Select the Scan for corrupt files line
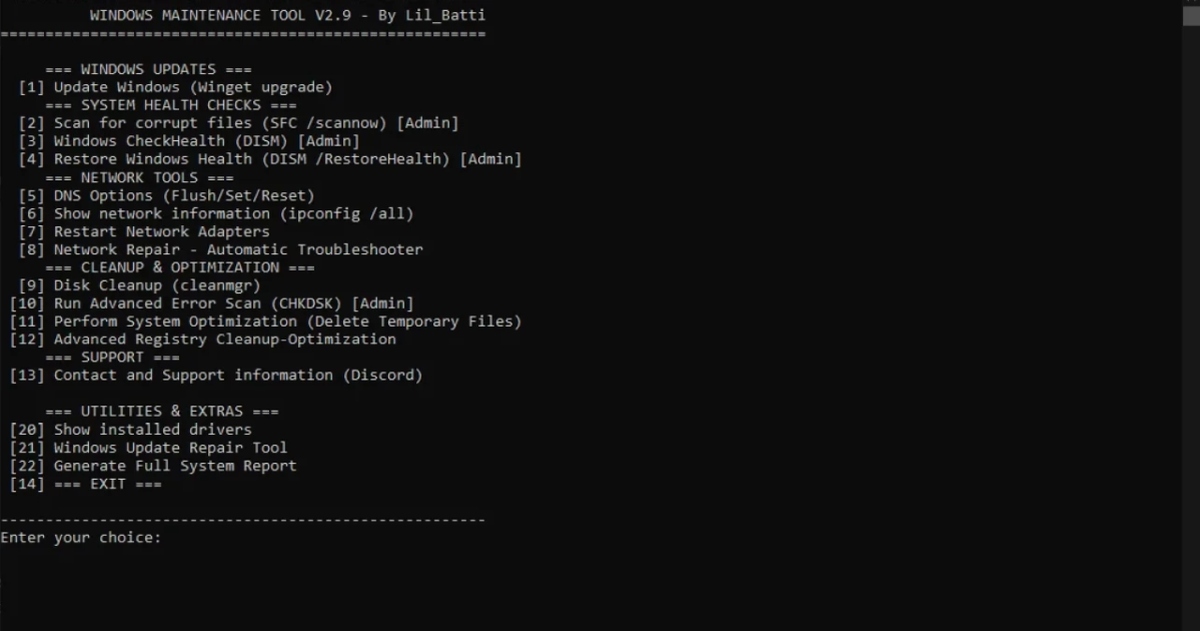This screenshot has width=1200, height=631. pyautogui.click(x=239, y=123)
